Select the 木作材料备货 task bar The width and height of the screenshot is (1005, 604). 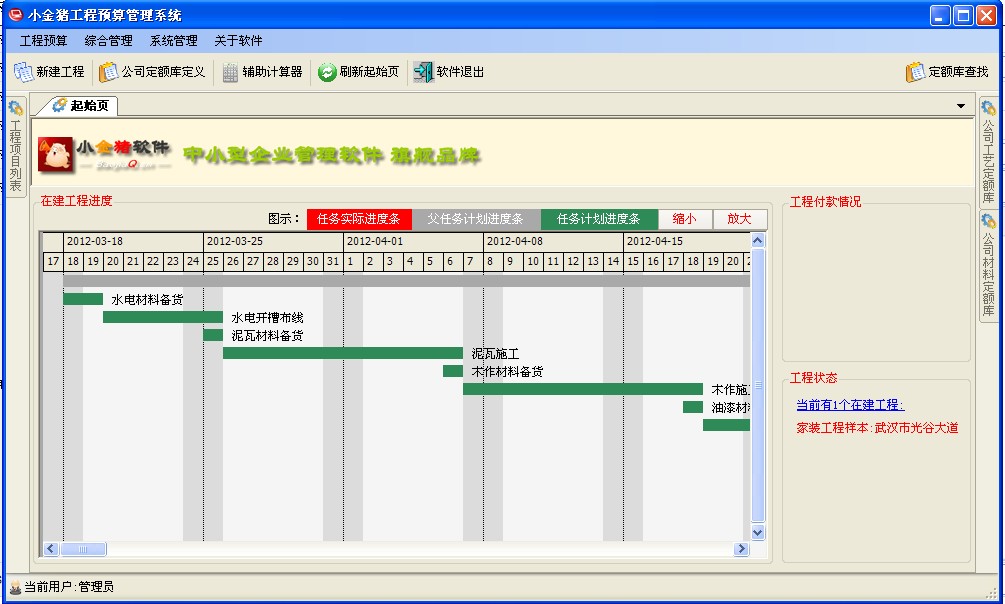tap(453, 371)
